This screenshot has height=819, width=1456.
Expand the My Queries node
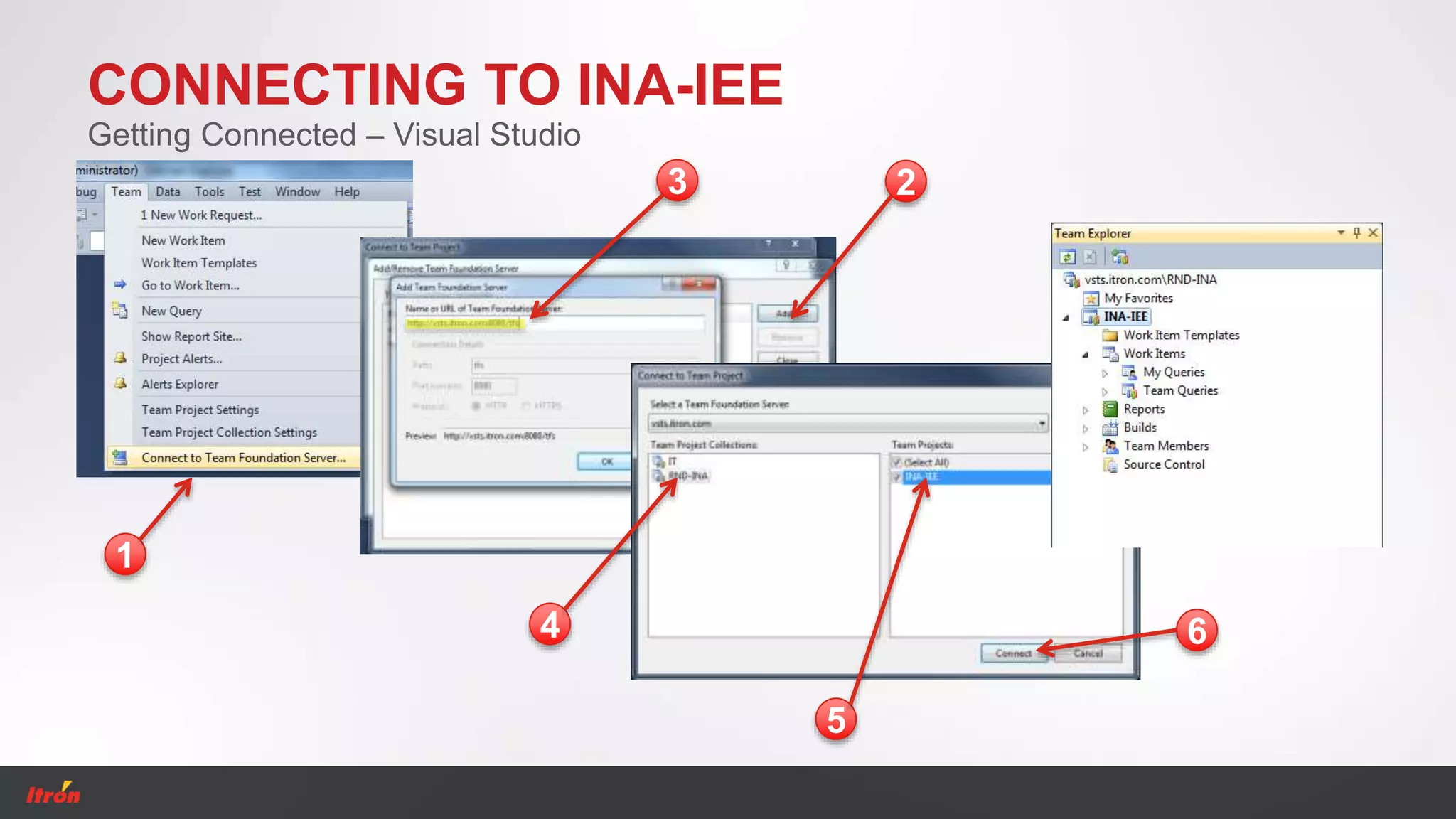click(1105, 373)
